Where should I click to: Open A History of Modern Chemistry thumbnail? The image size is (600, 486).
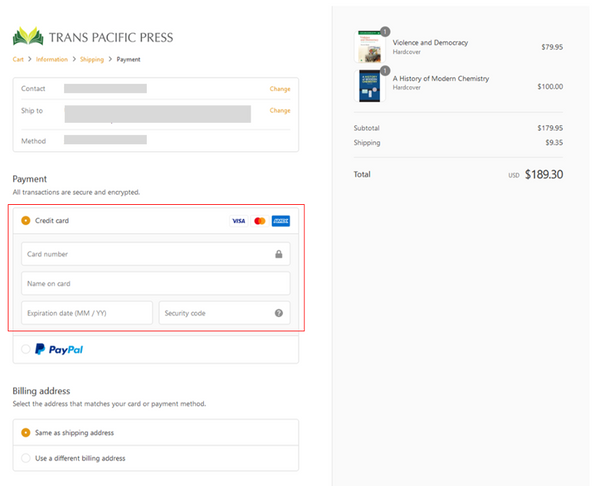tap(371, 83)
